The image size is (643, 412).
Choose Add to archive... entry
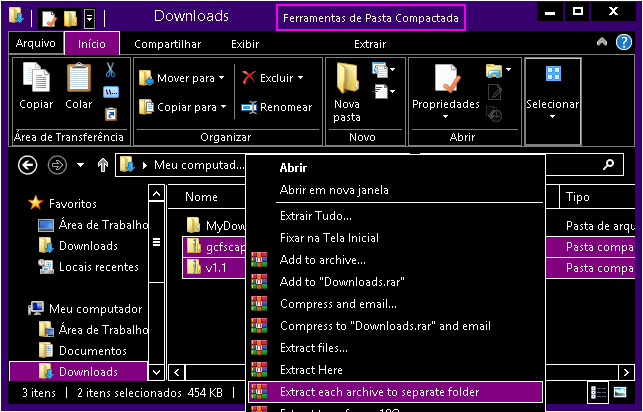395,260
